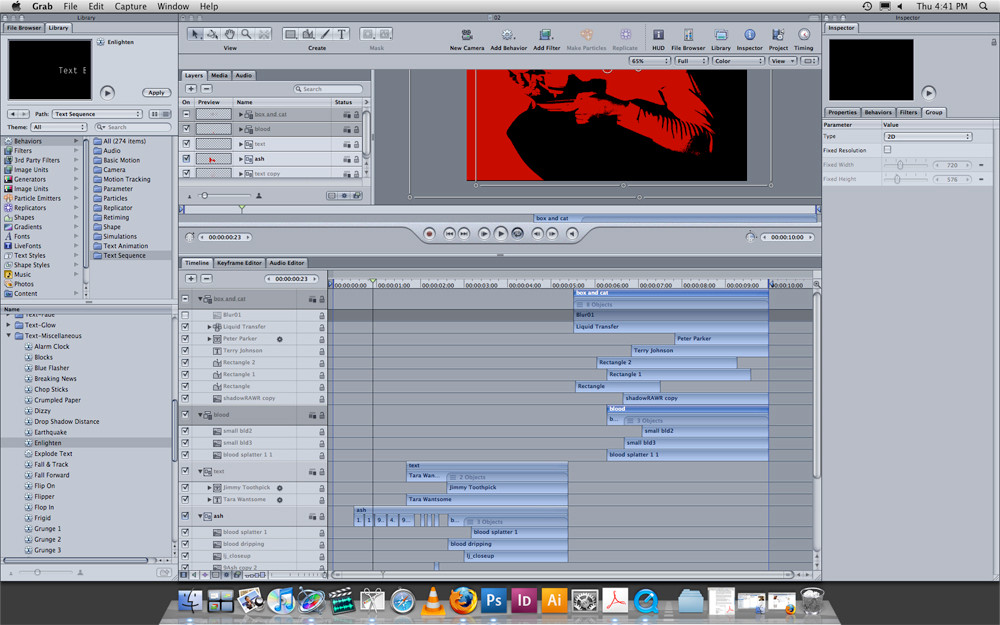Viewport: 1000px width, 625px height.
Task: Toggle ash layer checkbox in Layers list
Action: pos(186,159)
